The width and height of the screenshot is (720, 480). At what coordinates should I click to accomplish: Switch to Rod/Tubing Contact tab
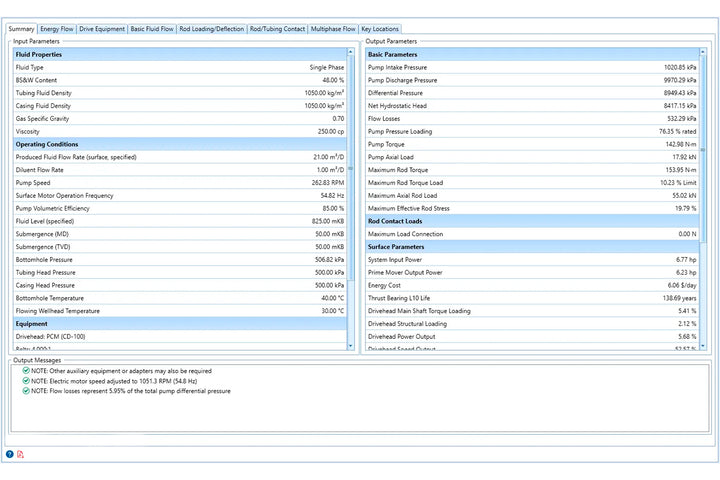click(277, 29)
